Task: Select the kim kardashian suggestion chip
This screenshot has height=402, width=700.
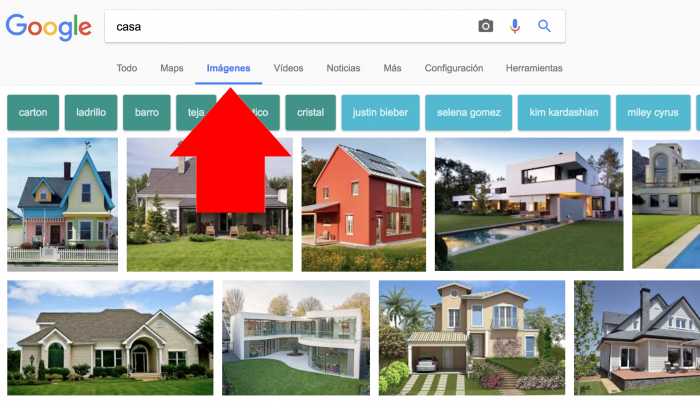Action: point(564,113)
